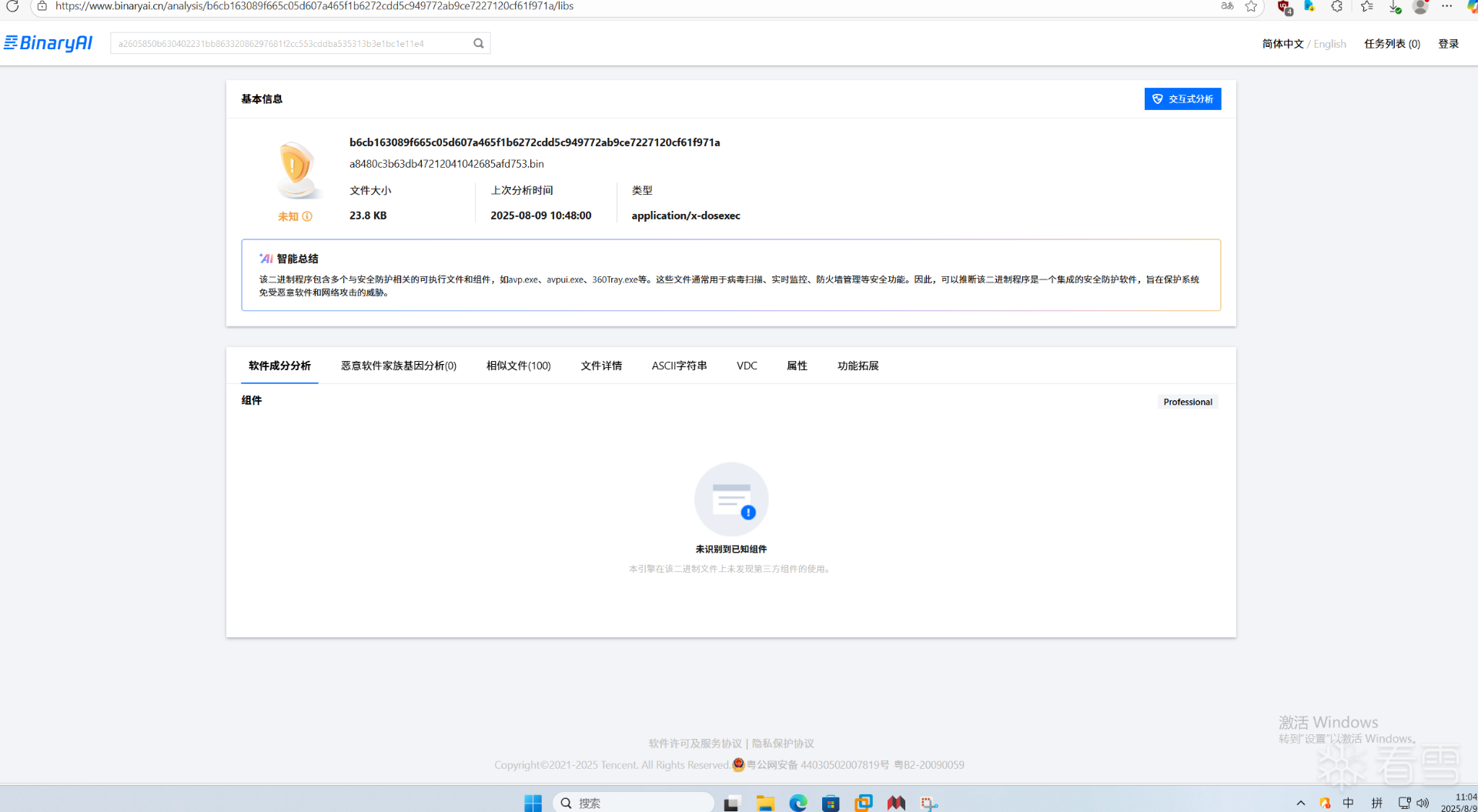The height and width of the screenshot is (812, 1478).
Task: Click the yellow shield file status icon
Action: [296, 169]
